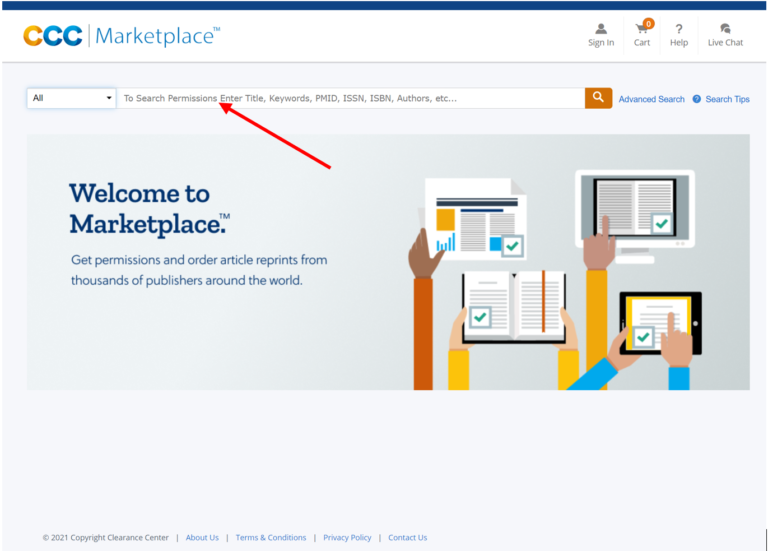The width and height of the screenshot is (768, 551).
Task: Click the blue Search Tips question icon
Action: pos(697,99)
